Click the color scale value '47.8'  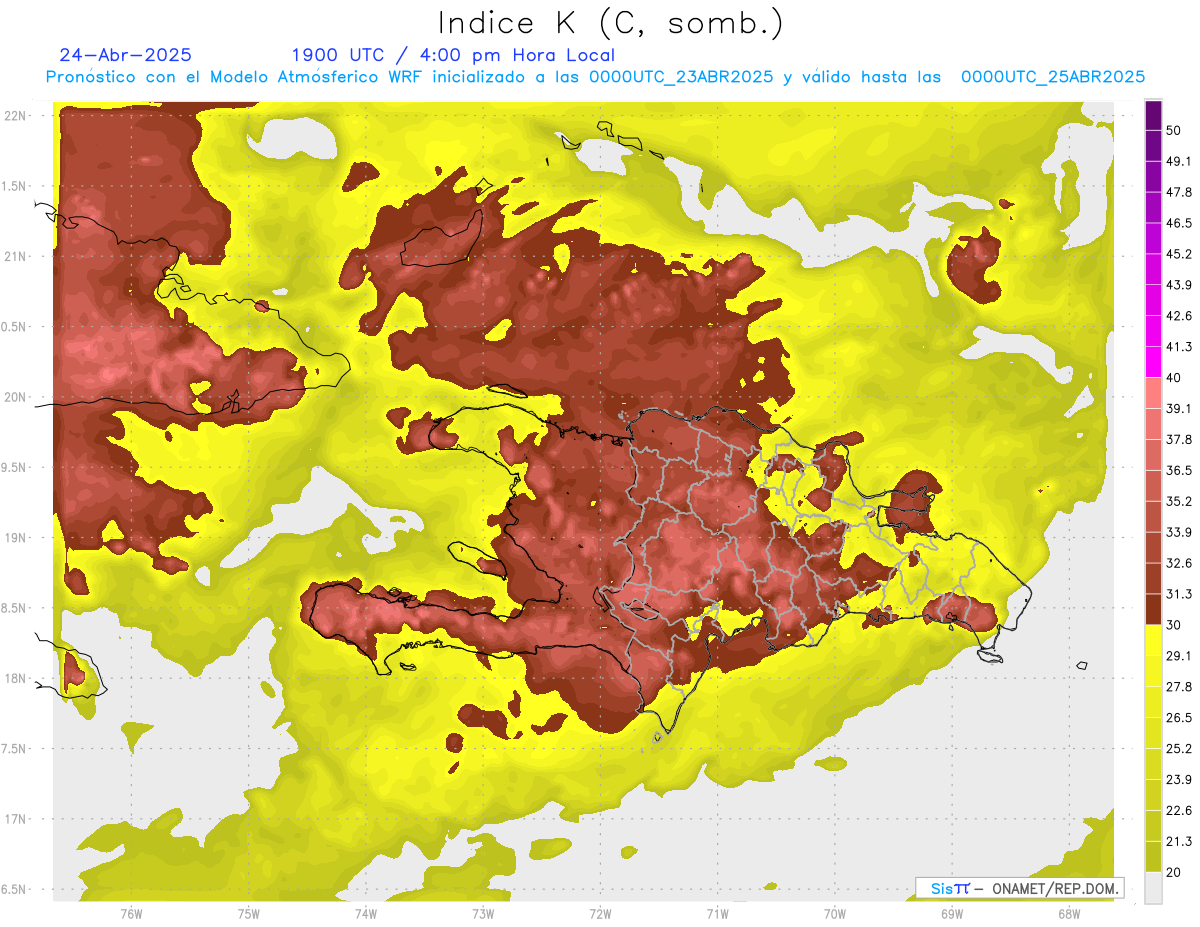point(1179,192)
